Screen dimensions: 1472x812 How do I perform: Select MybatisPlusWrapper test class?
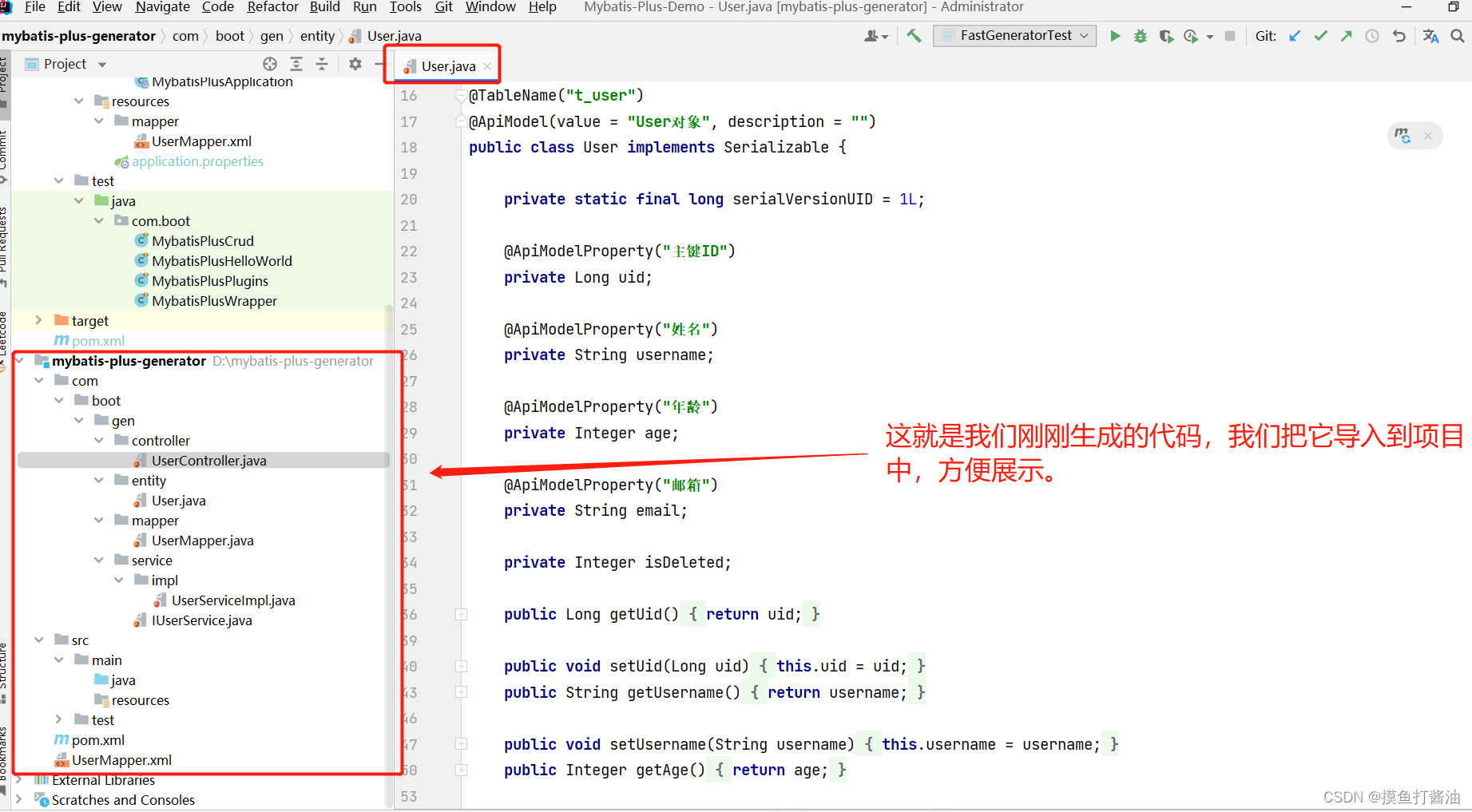[x=214, y=301]
